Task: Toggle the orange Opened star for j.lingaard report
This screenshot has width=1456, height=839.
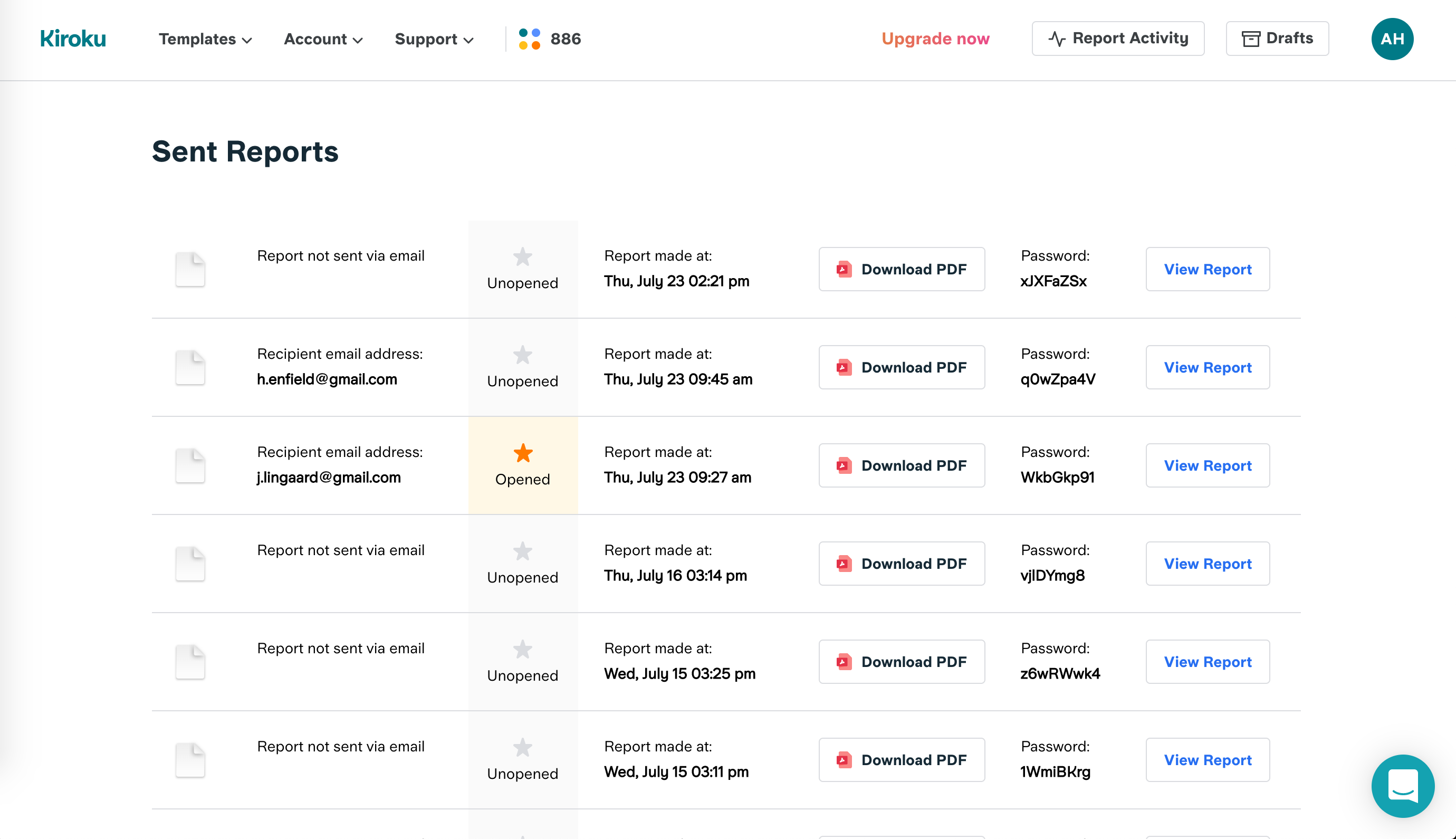Action: 522,453
